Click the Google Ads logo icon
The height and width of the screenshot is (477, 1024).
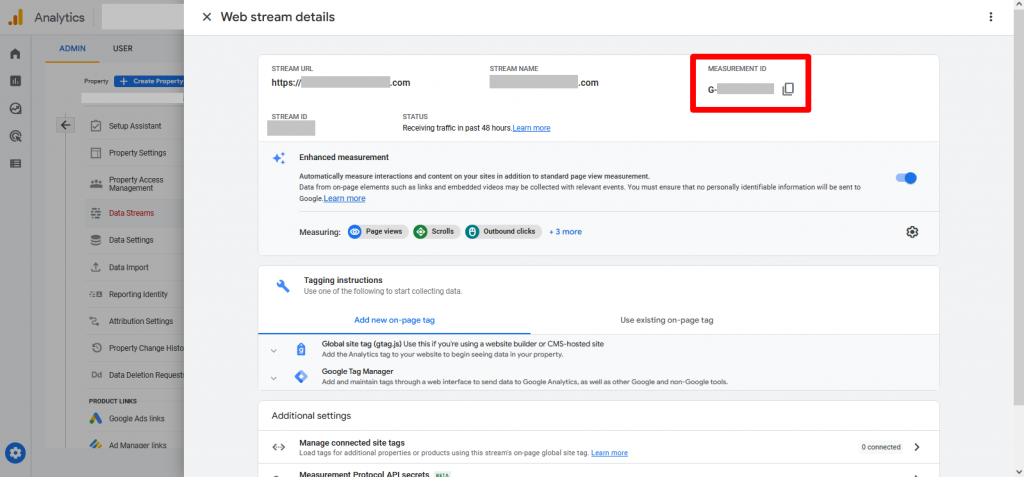tap(96, 418)
